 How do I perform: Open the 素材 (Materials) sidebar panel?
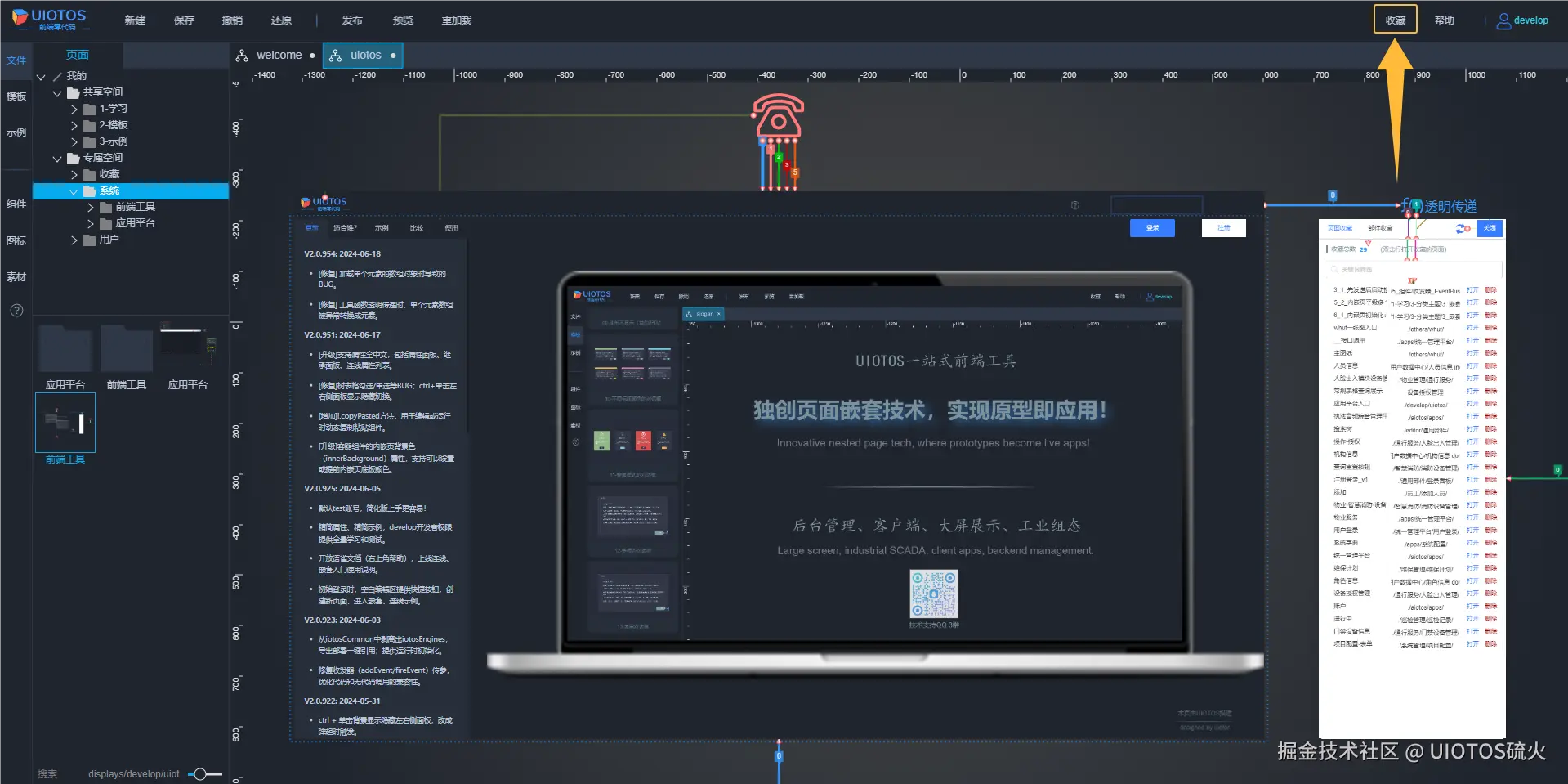coord(16,276)
